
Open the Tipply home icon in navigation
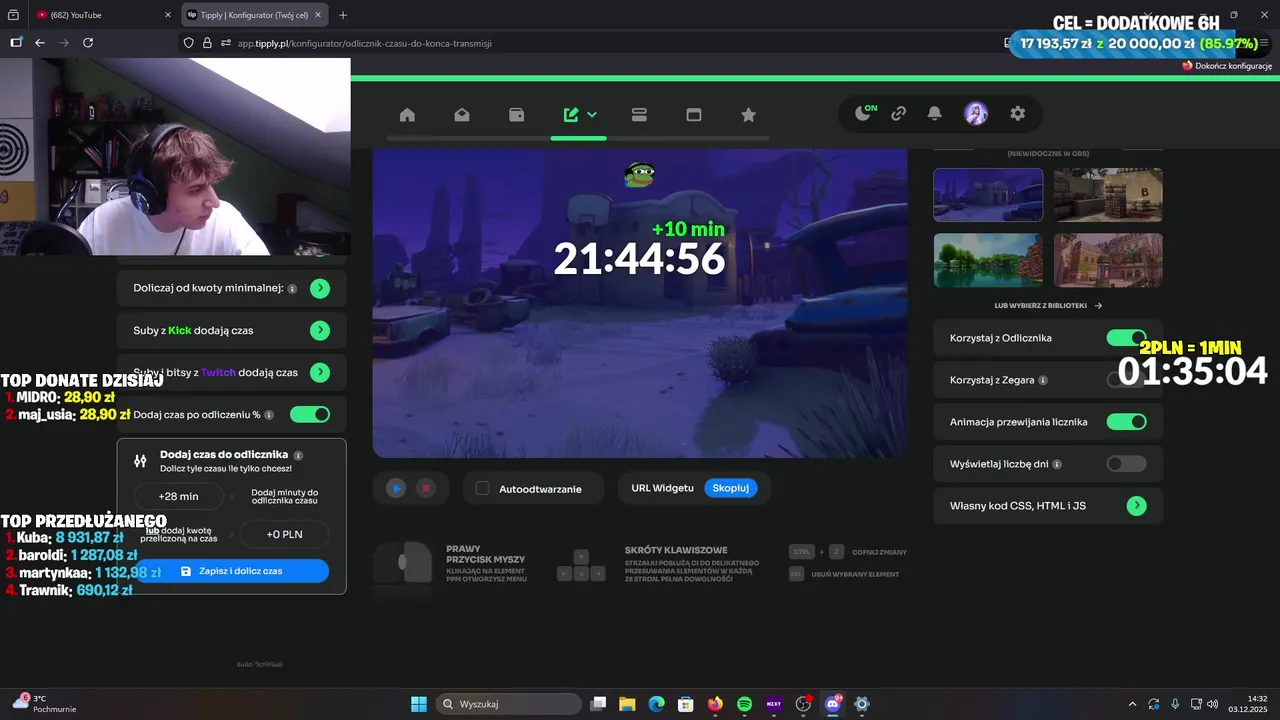tap(407, 115)
